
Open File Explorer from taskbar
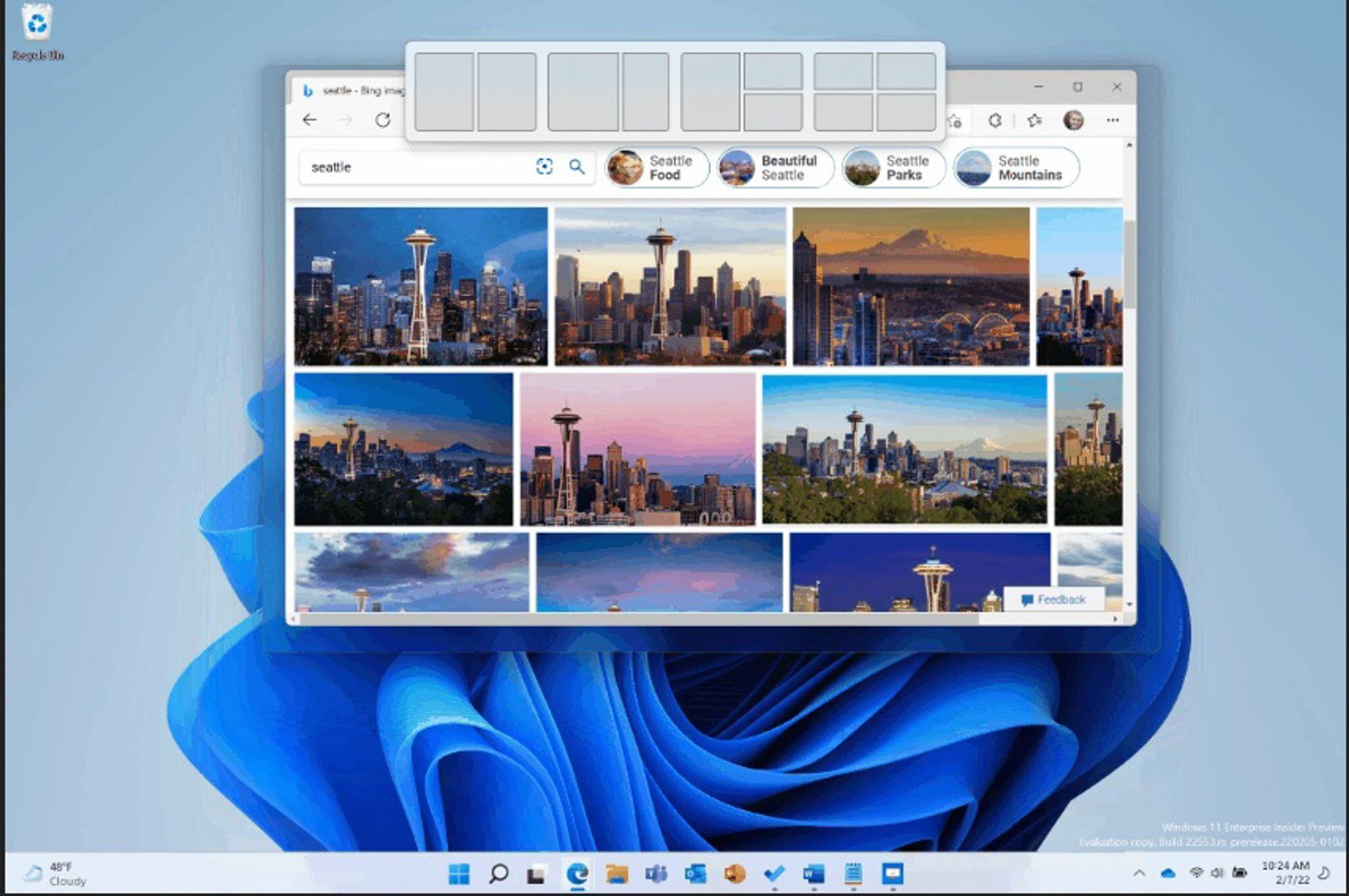click(617, 874)
